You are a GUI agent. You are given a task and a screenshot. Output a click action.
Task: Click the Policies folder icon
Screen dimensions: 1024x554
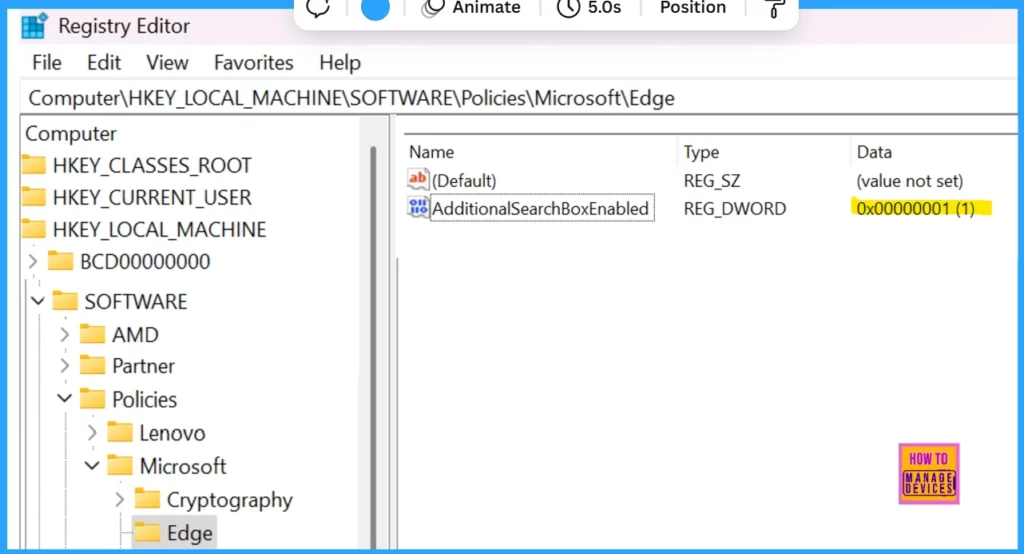(x=93, y=398)
